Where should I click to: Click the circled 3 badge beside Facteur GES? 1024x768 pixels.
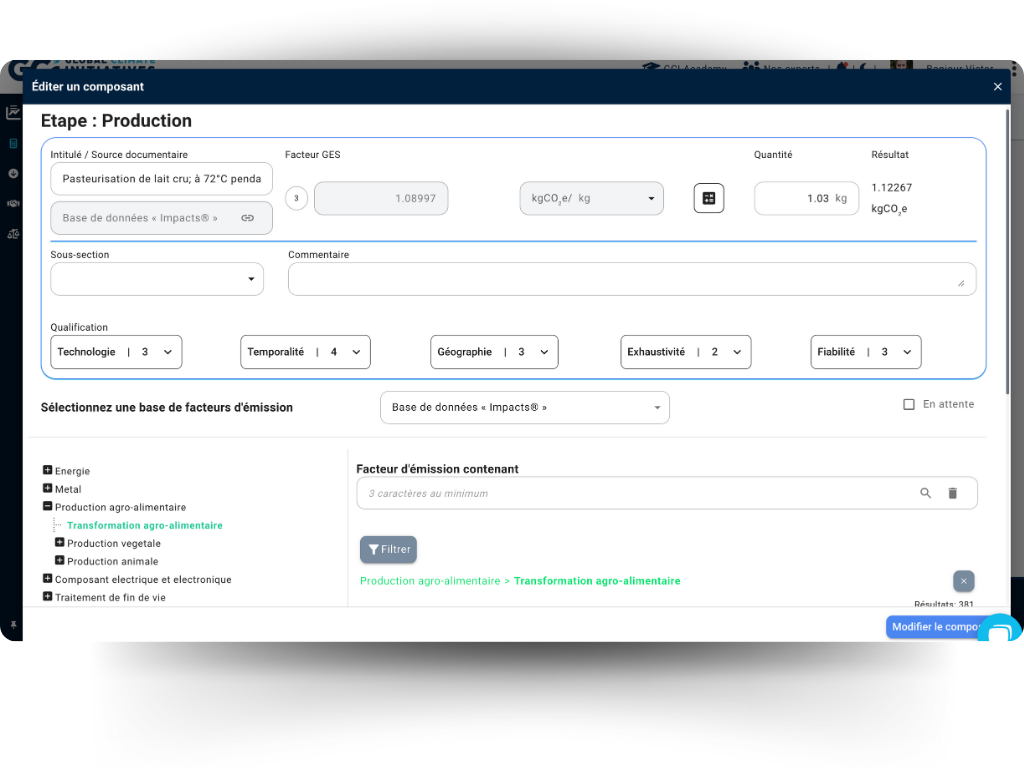coord(296,198)
